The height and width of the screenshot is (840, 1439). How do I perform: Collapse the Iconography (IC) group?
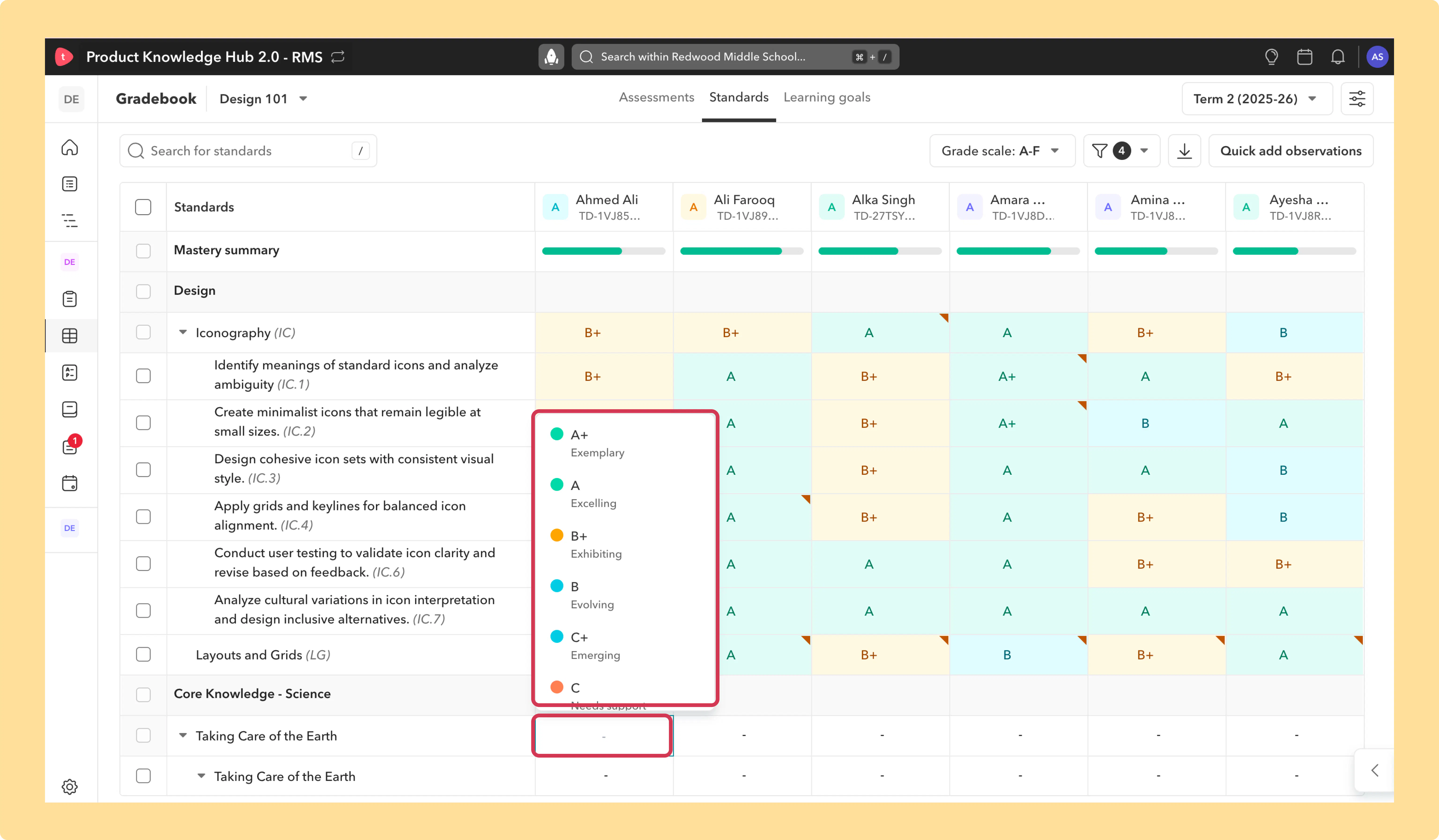183,332
